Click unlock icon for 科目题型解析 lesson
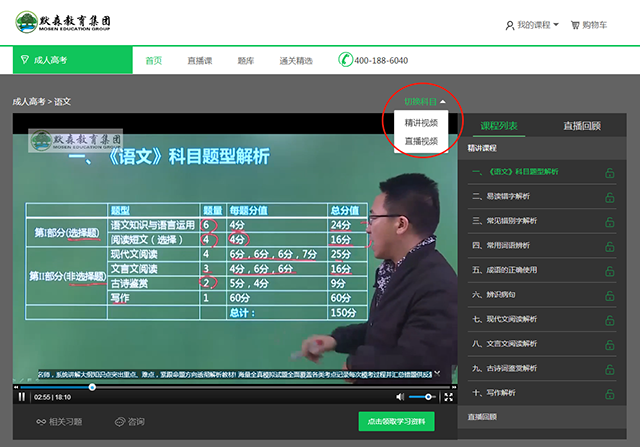The height and width of the screenshot is (447, 640). (x=610, y=173)
